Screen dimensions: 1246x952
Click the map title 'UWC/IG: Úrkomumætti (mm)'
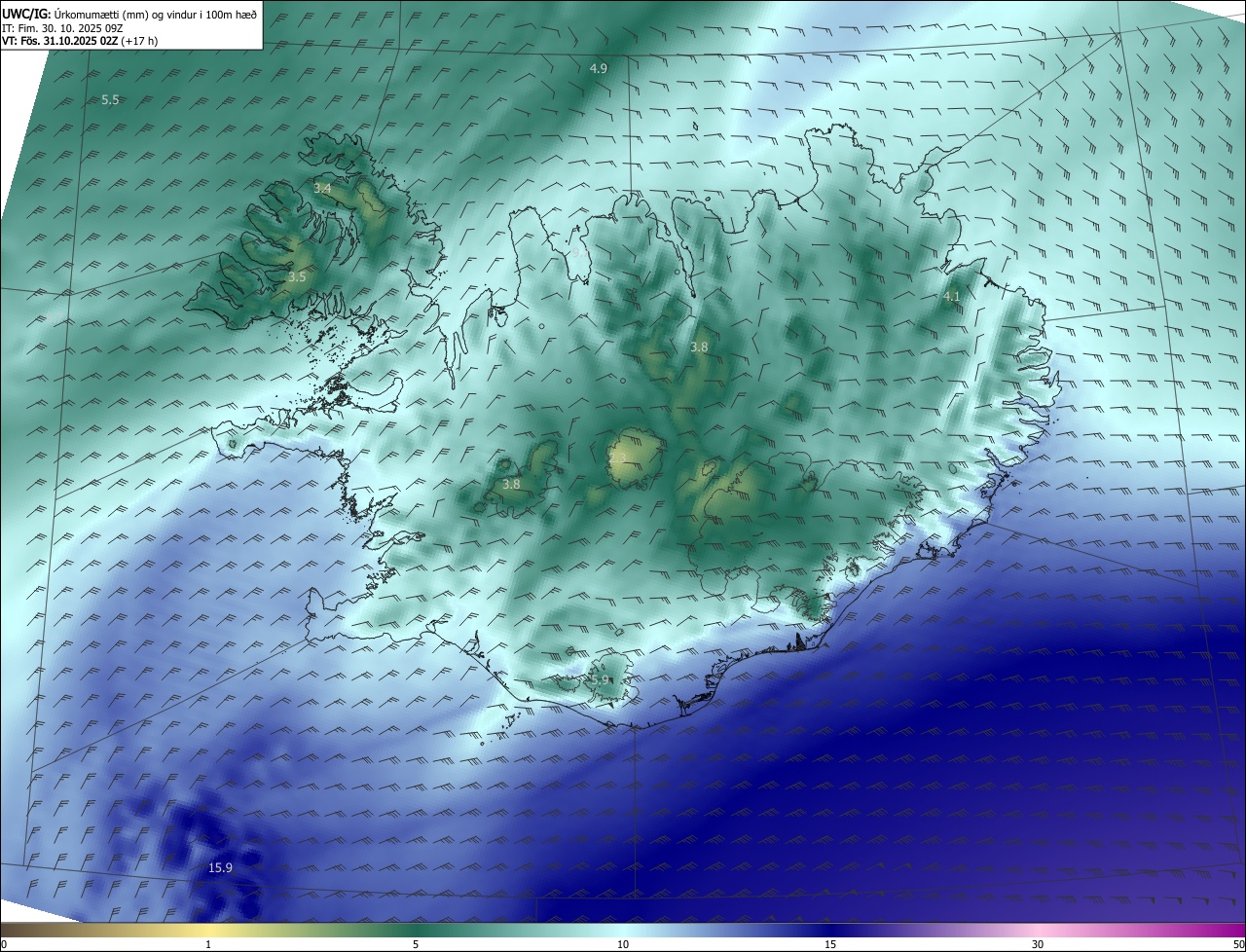pyautogui.click(x=75, y=14)
